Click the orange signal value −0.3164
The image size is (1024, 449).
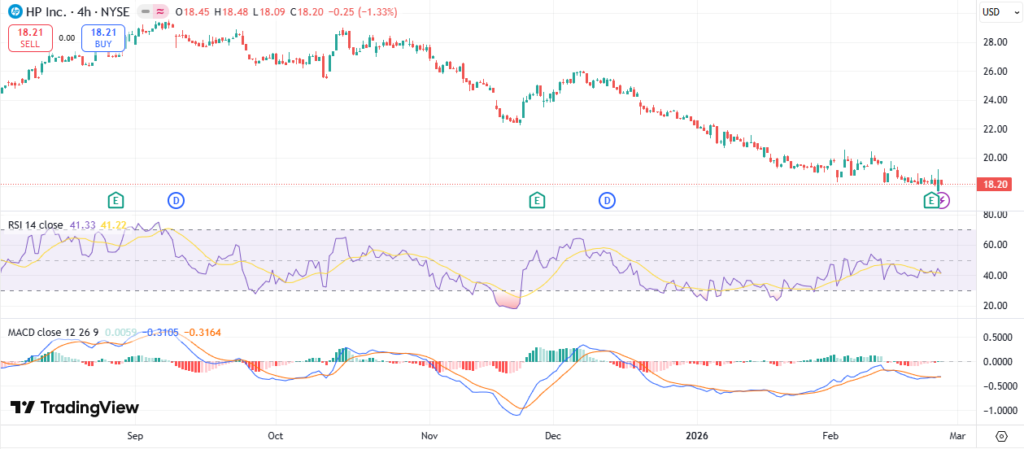204,332
